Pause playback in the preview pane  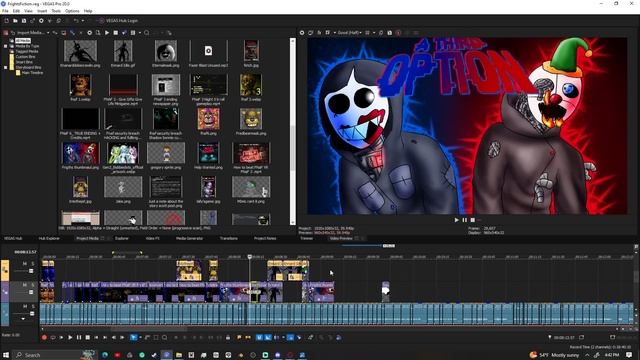tap(464, 220)
